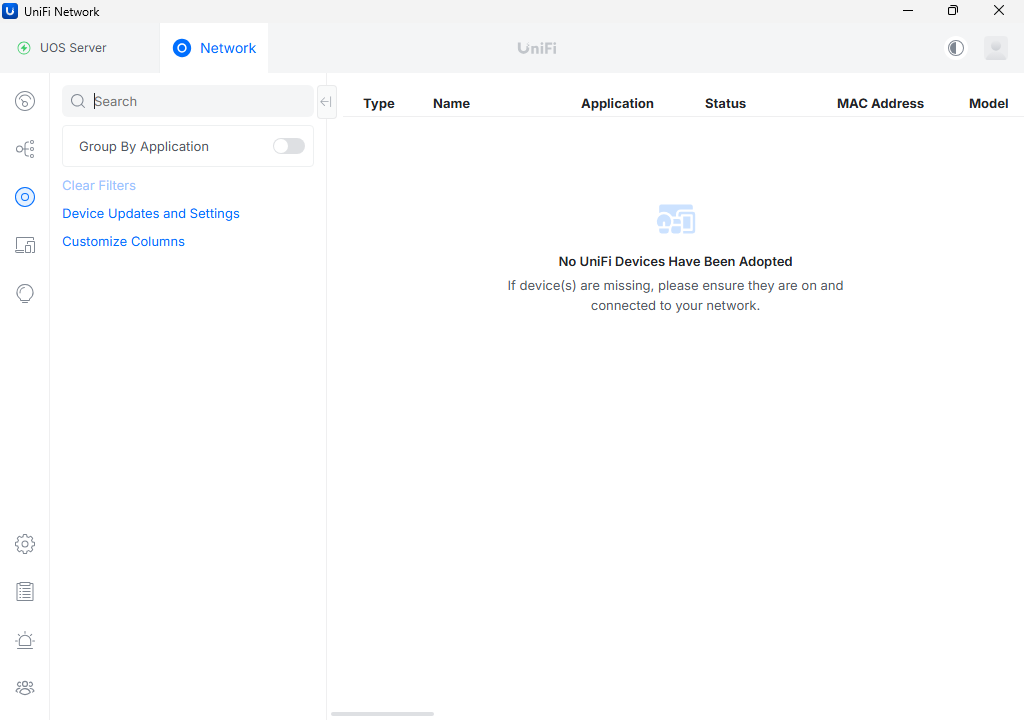Viewport: 1024px width, 720px height.
Task: Toggle the dark/light theme icon
Action: (x=956, y=48)
